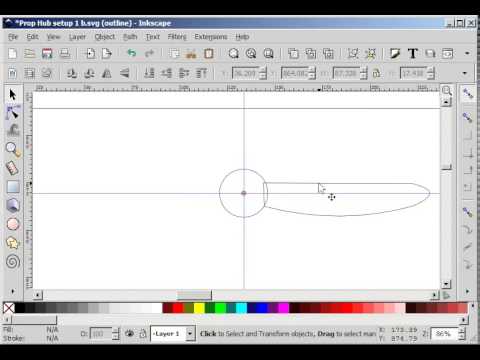Viewport: 480px width, 360px height.
Task: Open the Fill and Stroke dialog
Action: click(x=395, y=54)
